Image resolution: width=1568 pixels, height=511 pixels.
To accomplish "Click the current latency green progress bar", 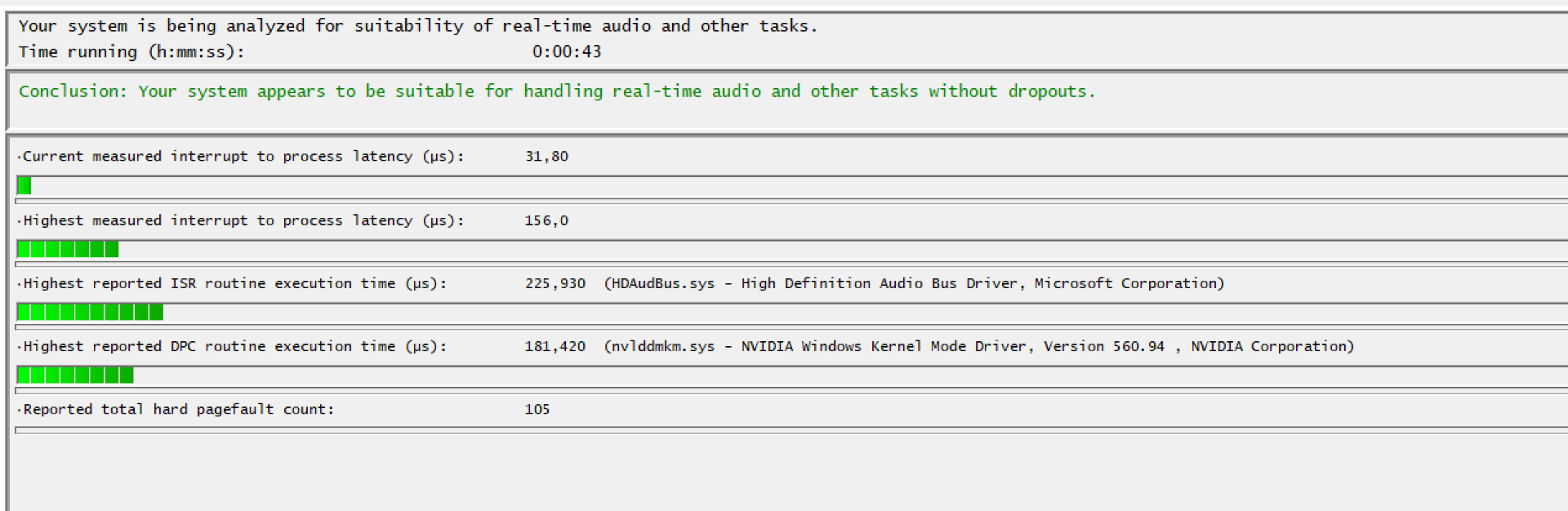I will pos(24,186).
